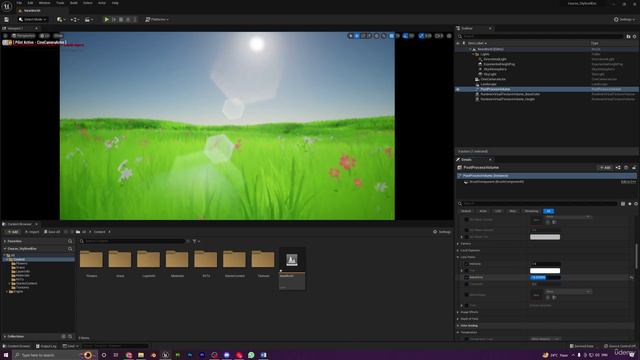This screenshot has width=640, height=360.
Task: Select the All filter tab in Details
Action: (549, 211)
